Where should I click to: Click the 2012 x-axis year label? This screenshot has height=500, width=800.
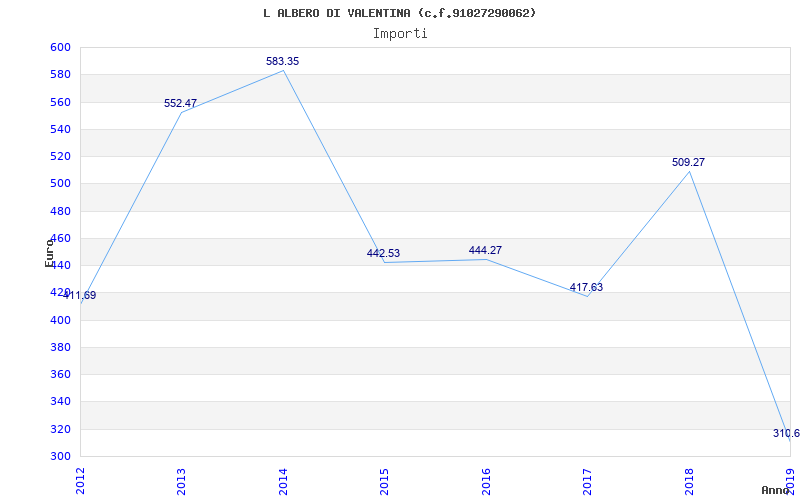[x=80, y=481]
